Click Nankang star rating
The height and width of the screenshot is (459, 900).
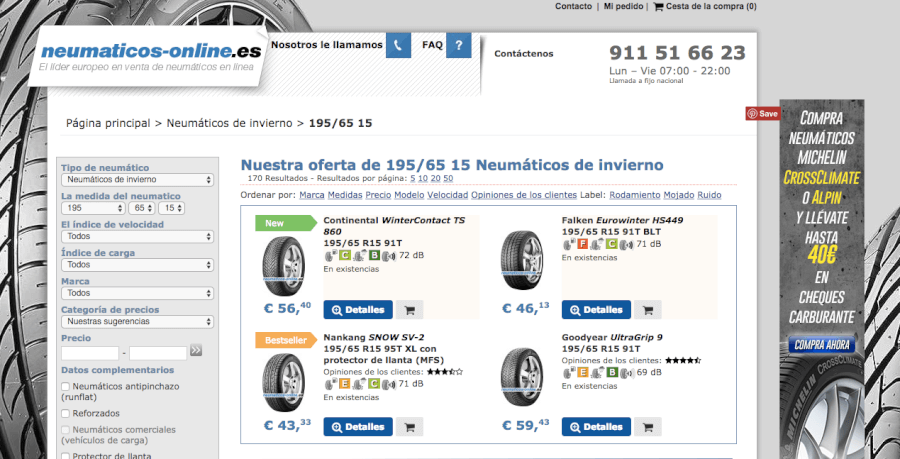(x=444, y=372)
